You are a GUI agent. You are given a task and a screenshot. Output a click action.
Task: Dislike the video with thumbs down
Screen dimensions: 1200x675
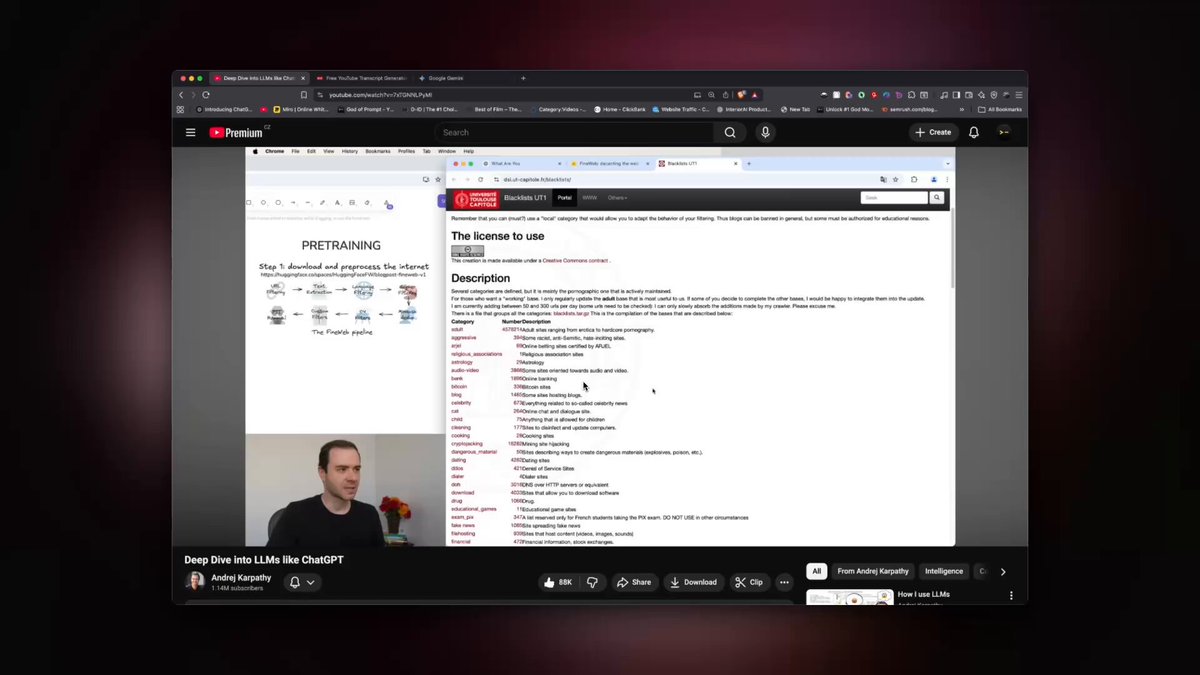(592, 582)
